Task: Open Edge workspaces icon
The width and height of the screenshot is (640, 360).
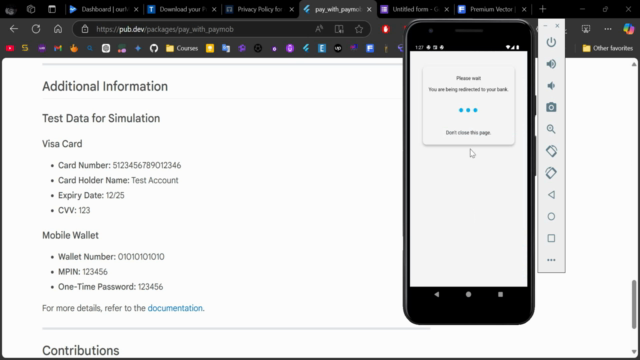Action: coord(31,9)
